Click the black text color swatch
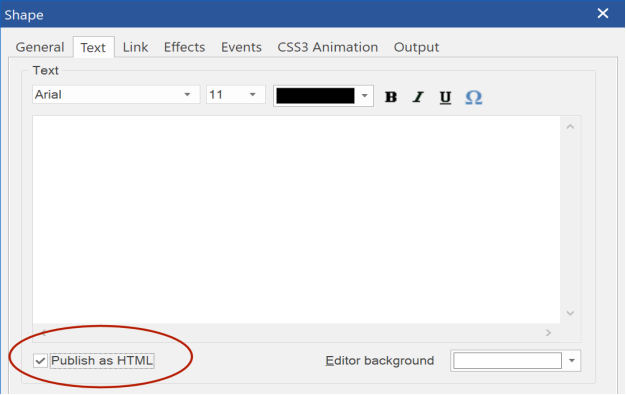Image resolution: width=626 pixels, height=395 pixels. pyautogui.click(x=315, y=96)
